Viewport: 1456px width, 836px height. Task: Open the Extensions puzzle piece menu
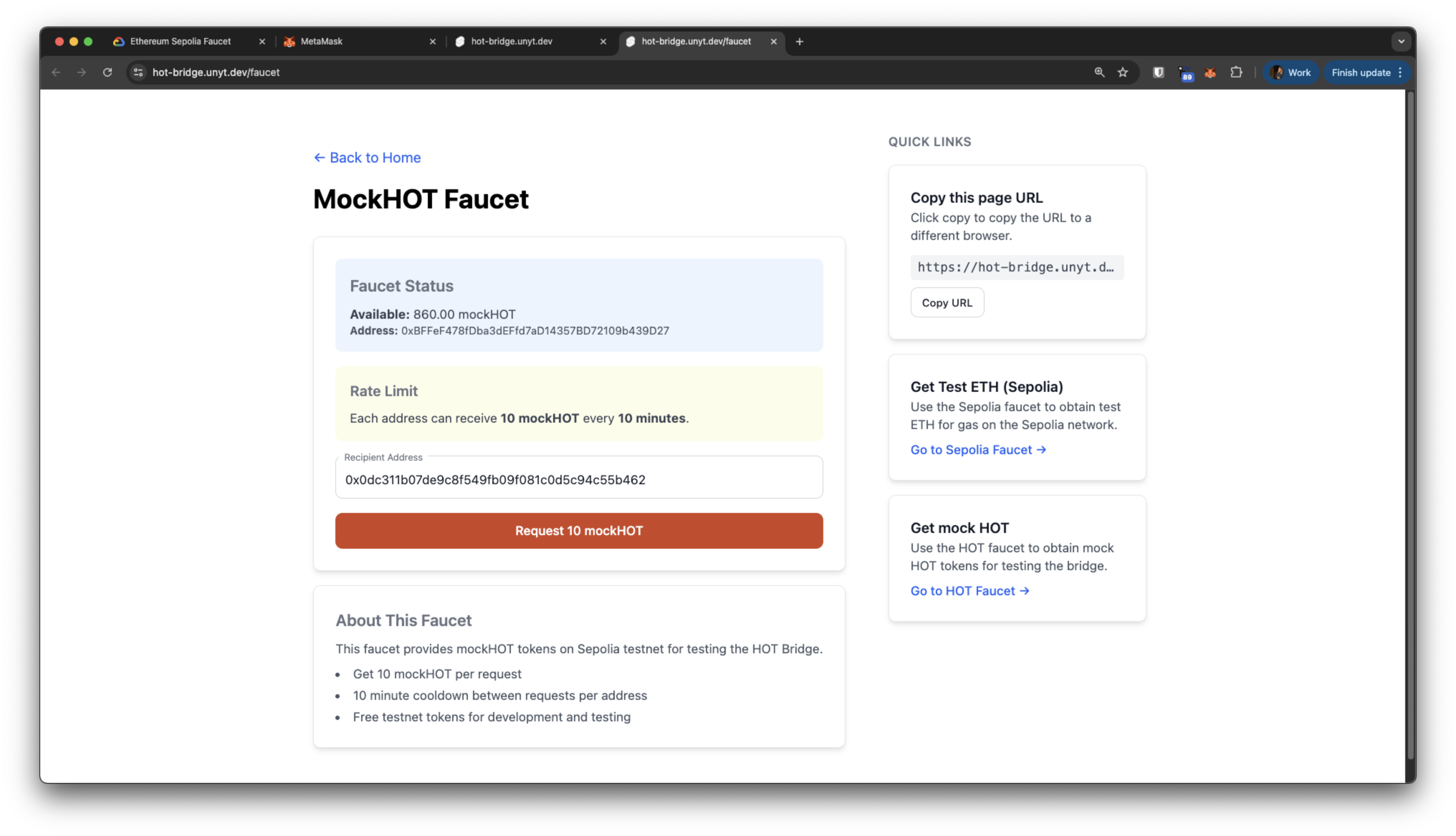(1236, 72)
